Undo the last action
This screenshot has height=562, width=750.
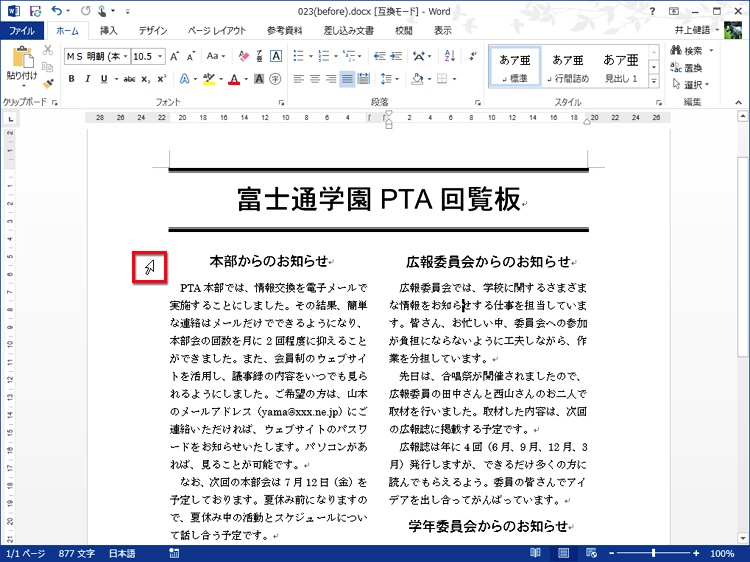tap(56, 11)
